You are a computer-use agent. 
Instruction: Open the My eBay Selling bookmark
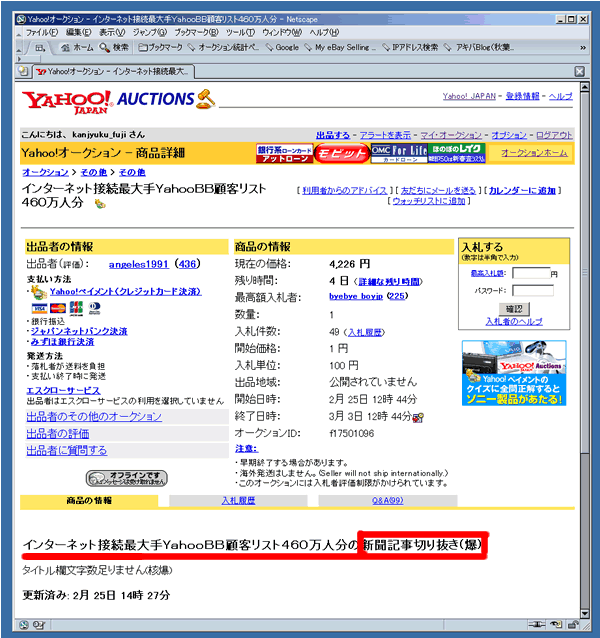click(x=340, y=48)
